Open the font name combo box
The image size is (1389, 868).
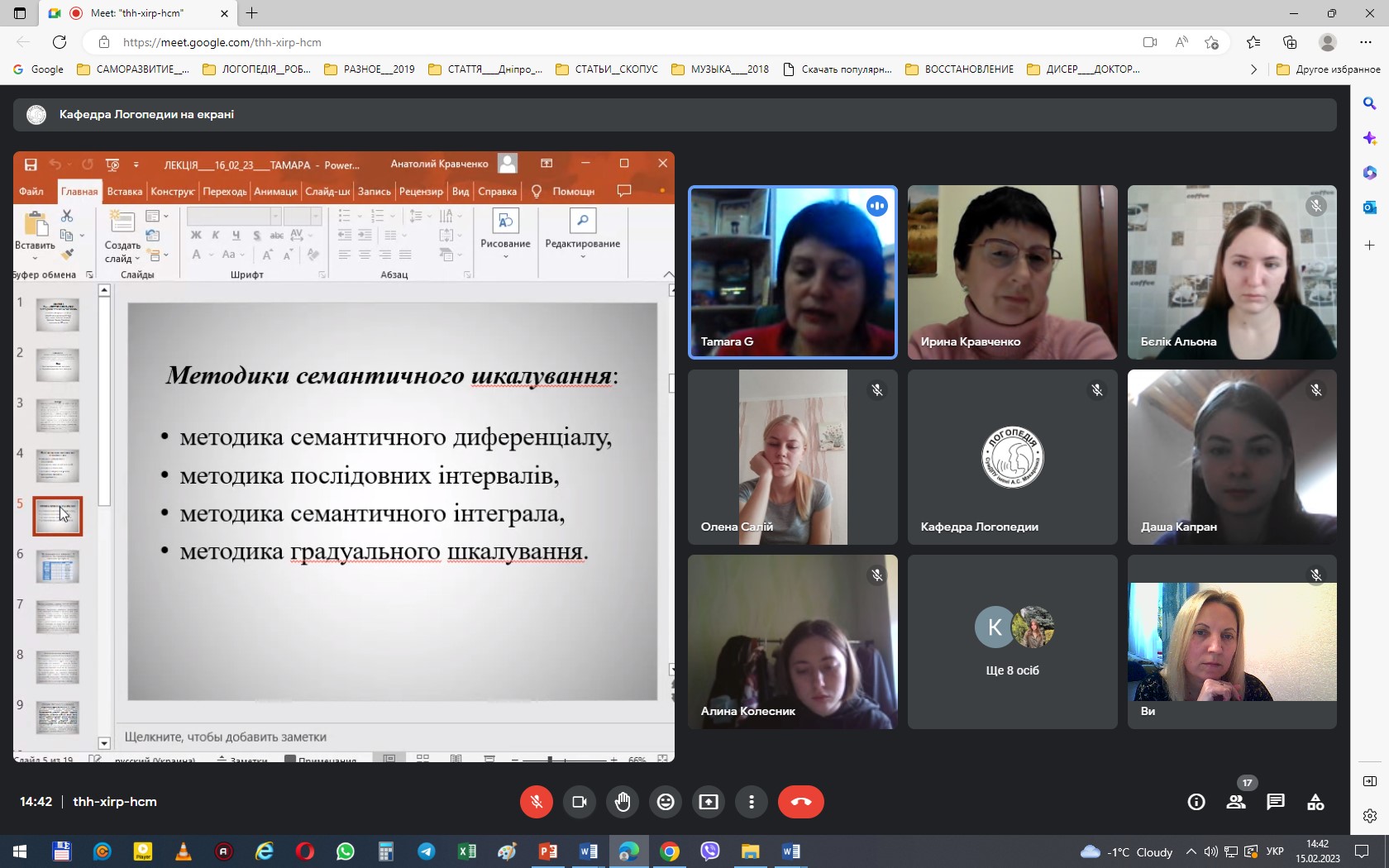tap(233, 216)
